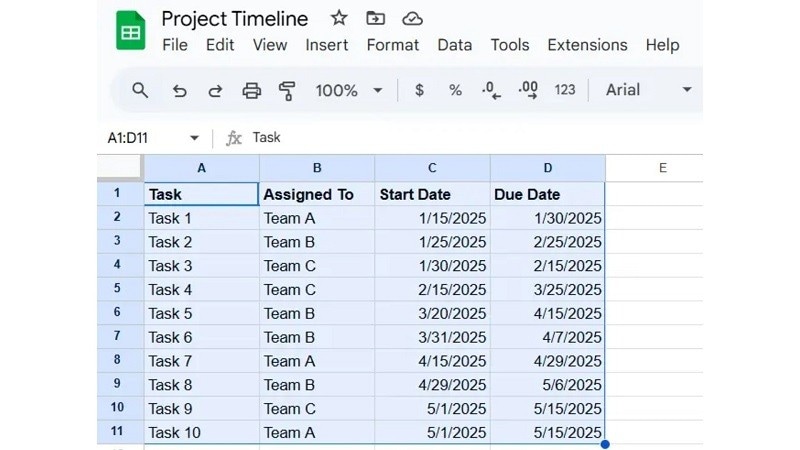800x450 pixels.
Task: Click the fx formula icon
Action: 233,138
